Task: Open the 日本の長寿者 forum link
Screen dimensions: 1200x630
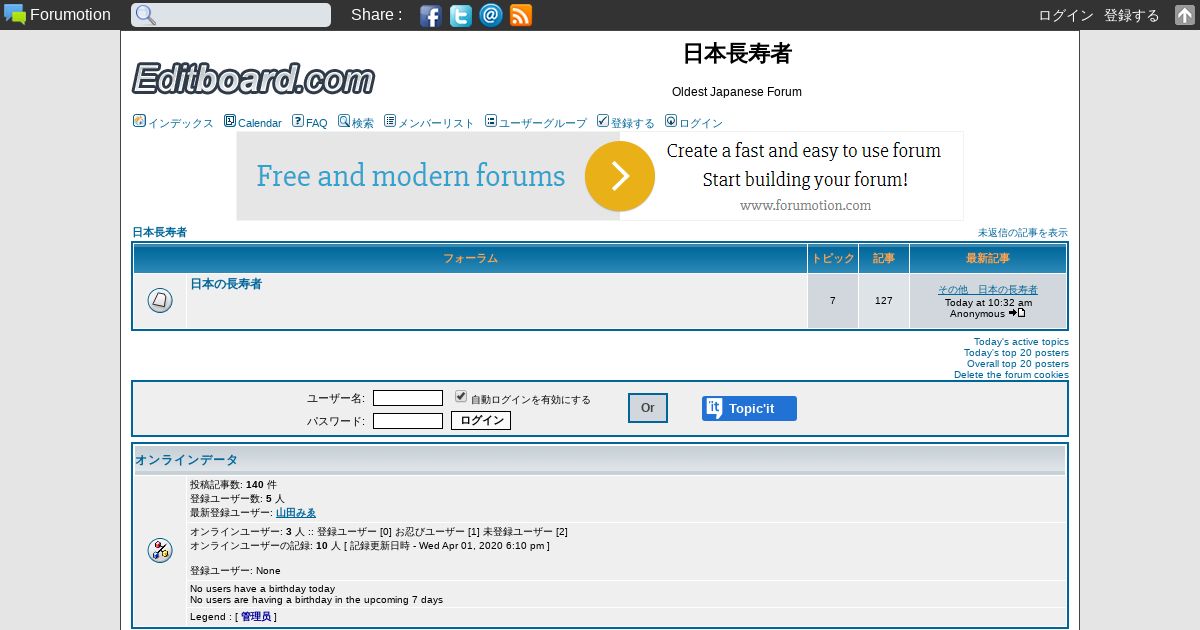Action: coord(226,284)
